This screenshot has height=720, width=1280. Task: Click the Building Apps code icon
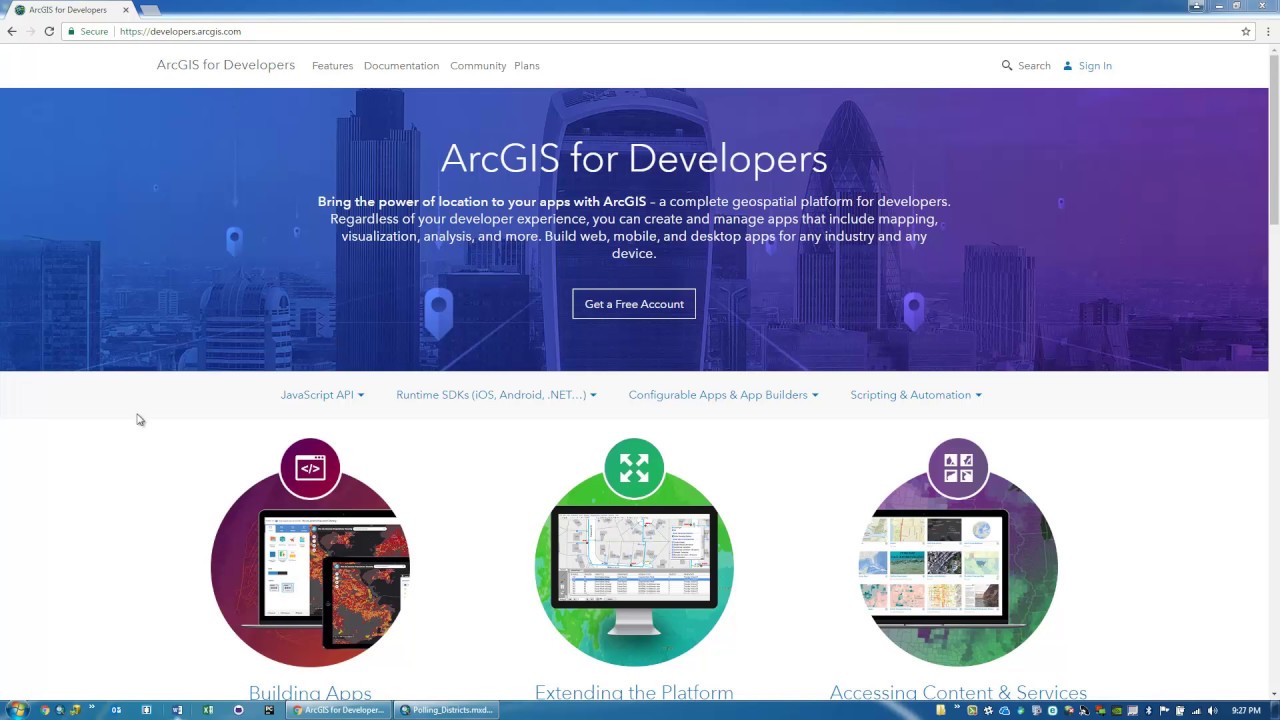click(310, 468)
